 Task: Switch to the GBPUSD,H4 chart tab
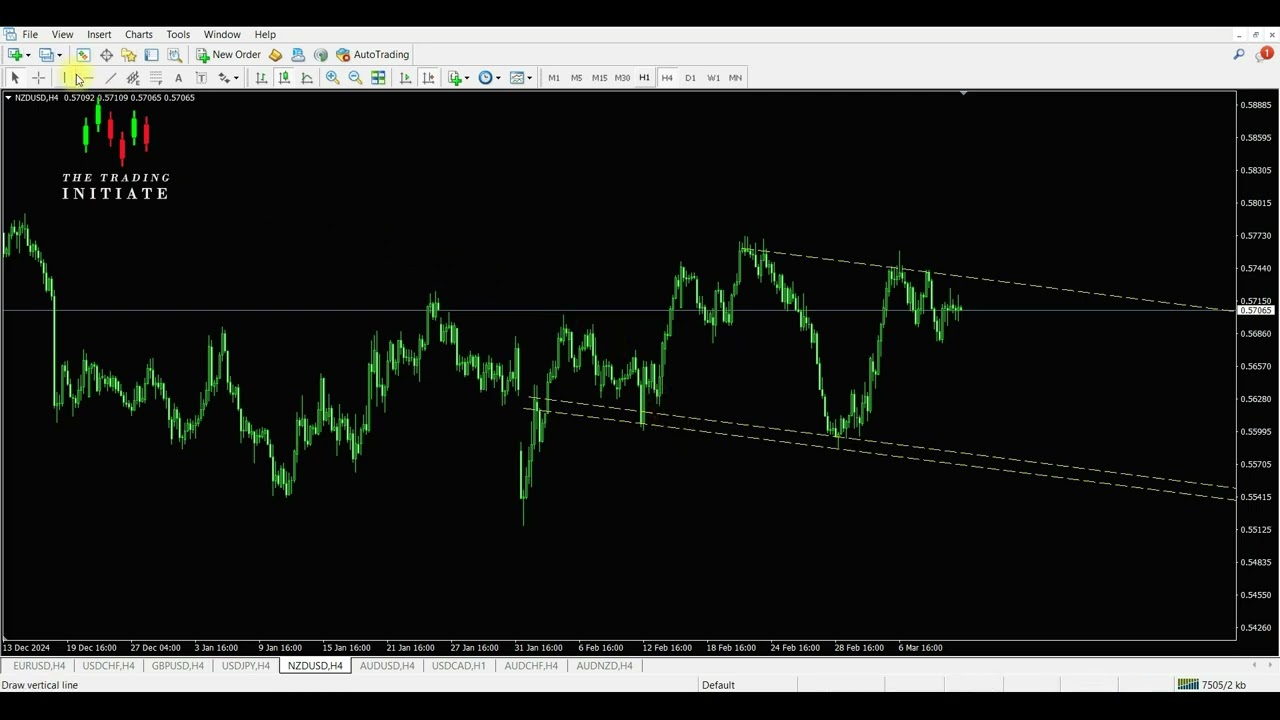(177, 666)
